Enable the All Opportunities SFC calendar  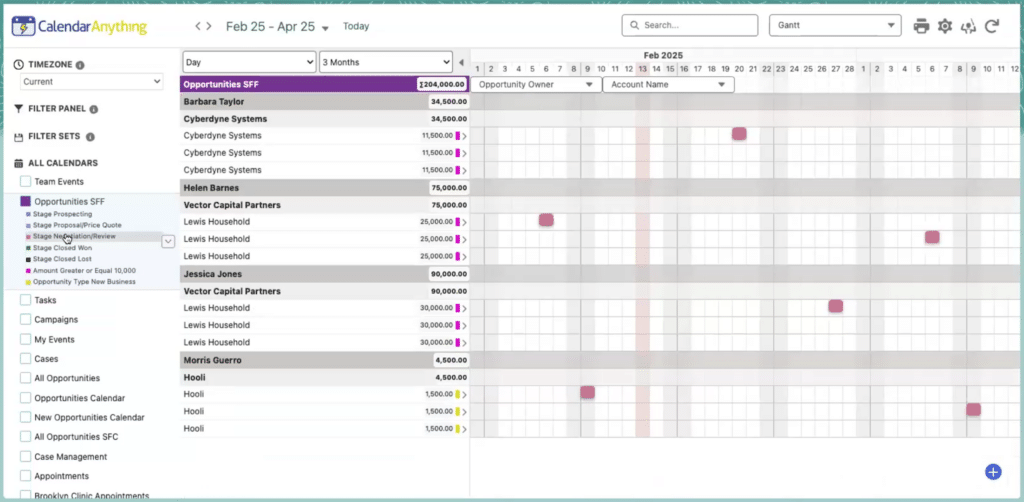pos(25,437)
